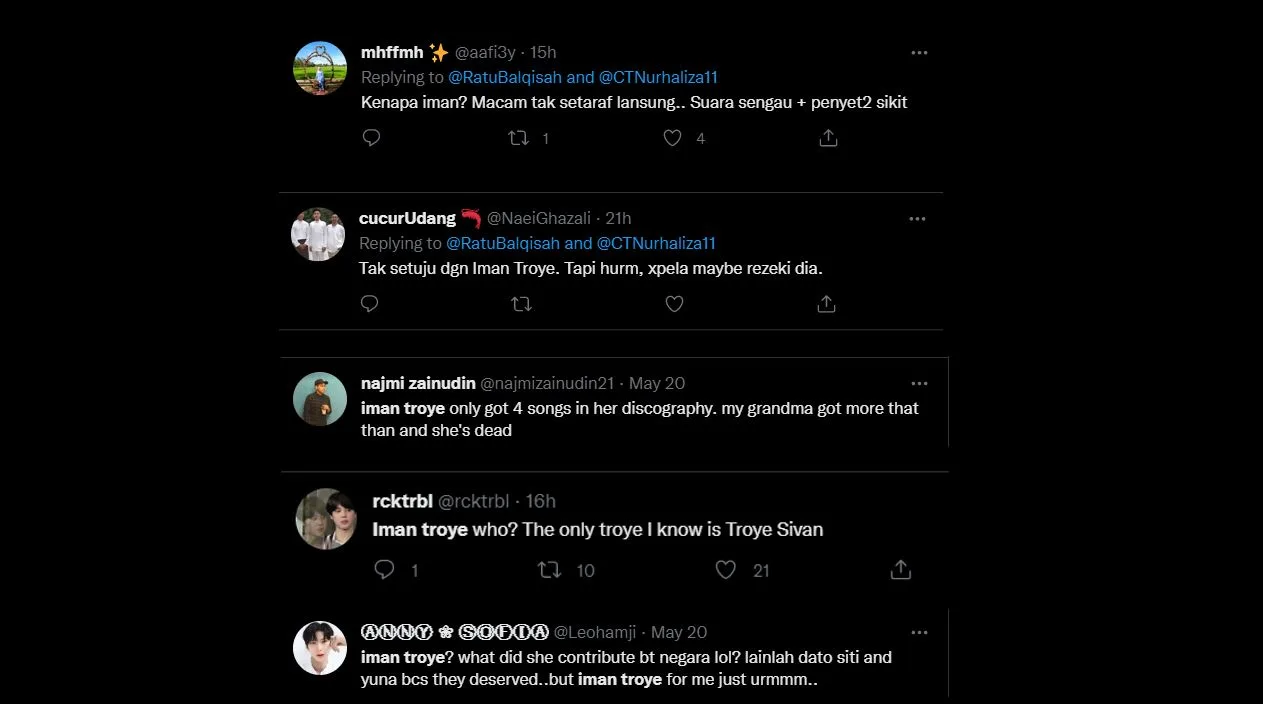Retweet cucurUdang's tweet

coord(521,303)
